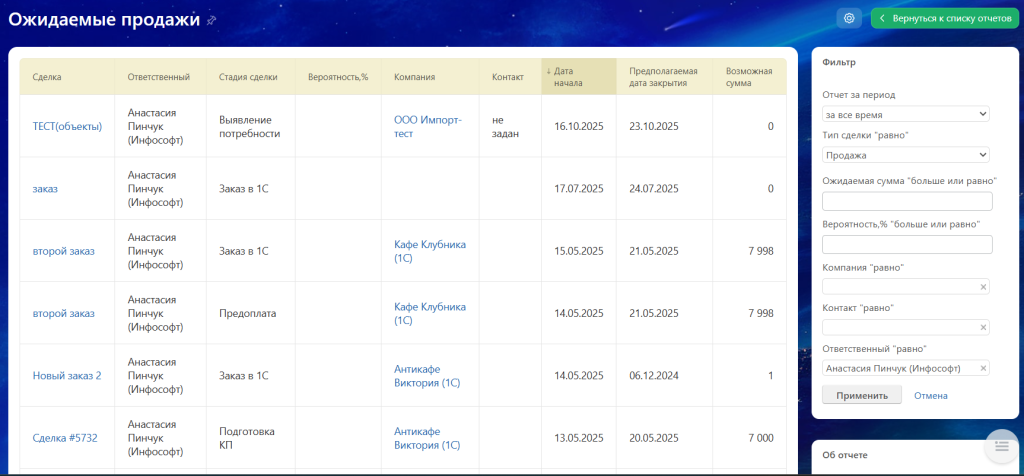Image resolution: width=1024 pixels, height=476 pixels.
Task: Clear the Контакт filter field
Action: pos(983,327)
